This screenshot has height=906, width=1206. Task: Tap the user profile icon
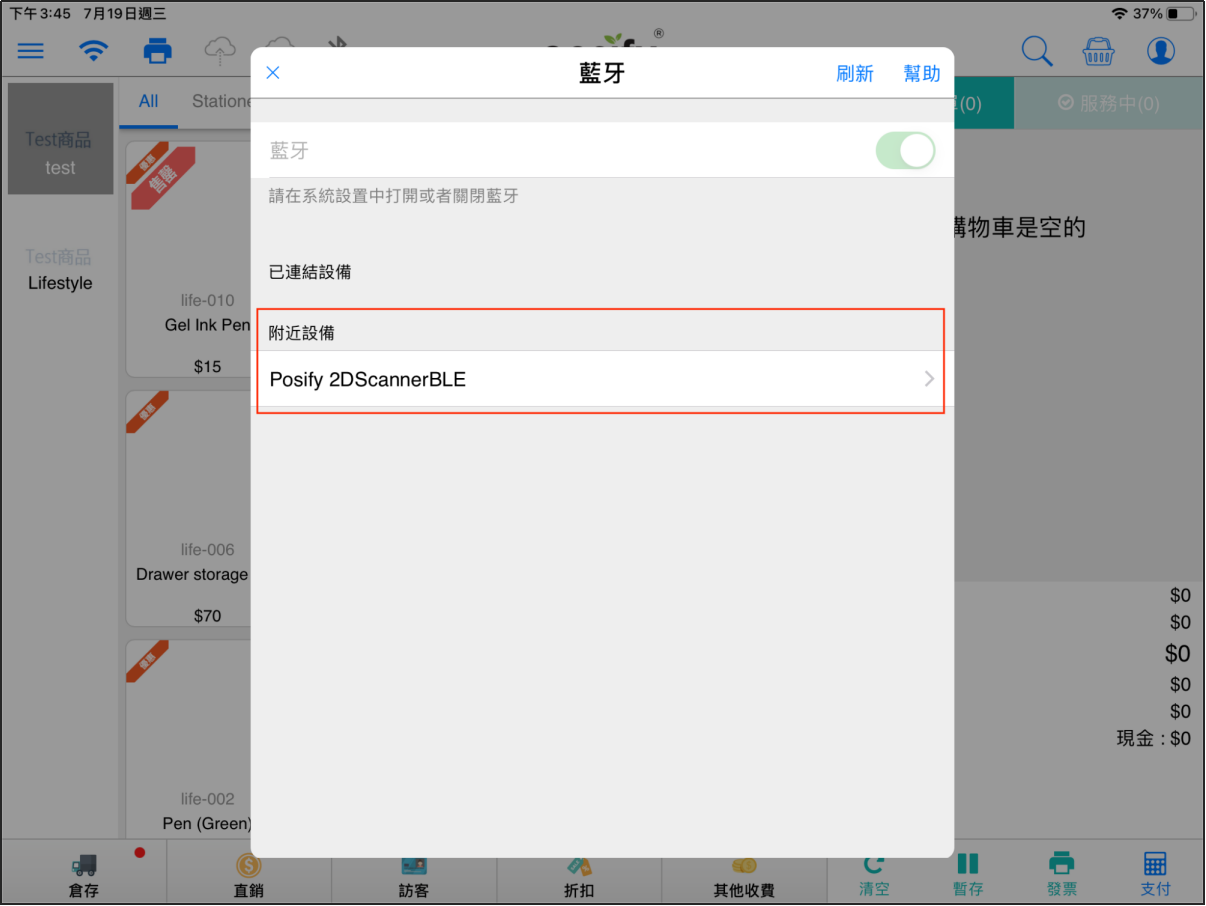pos(1160,51)
